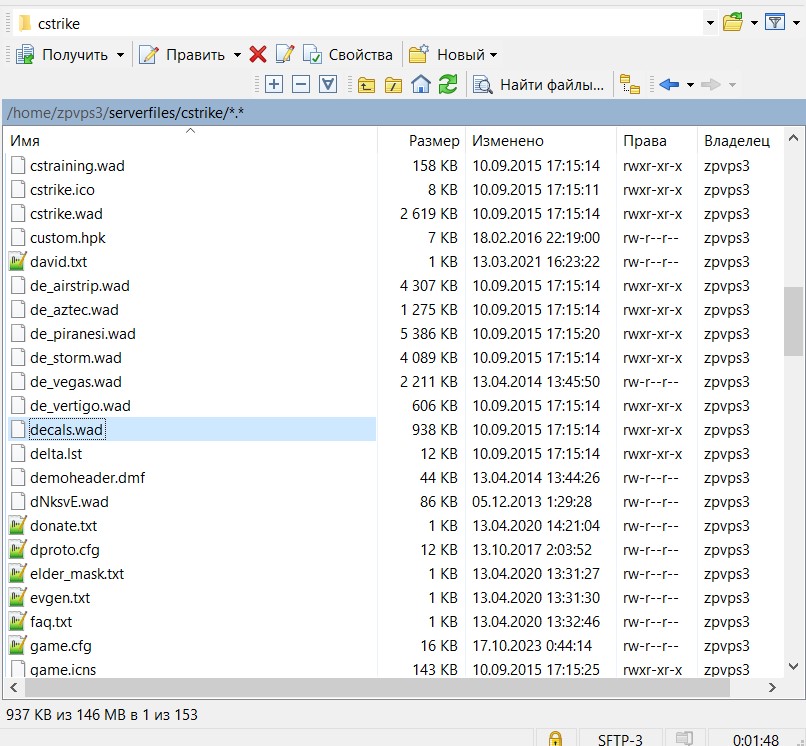
Task: Select the file elder_mask.txt
Action: tap(77, 573)
